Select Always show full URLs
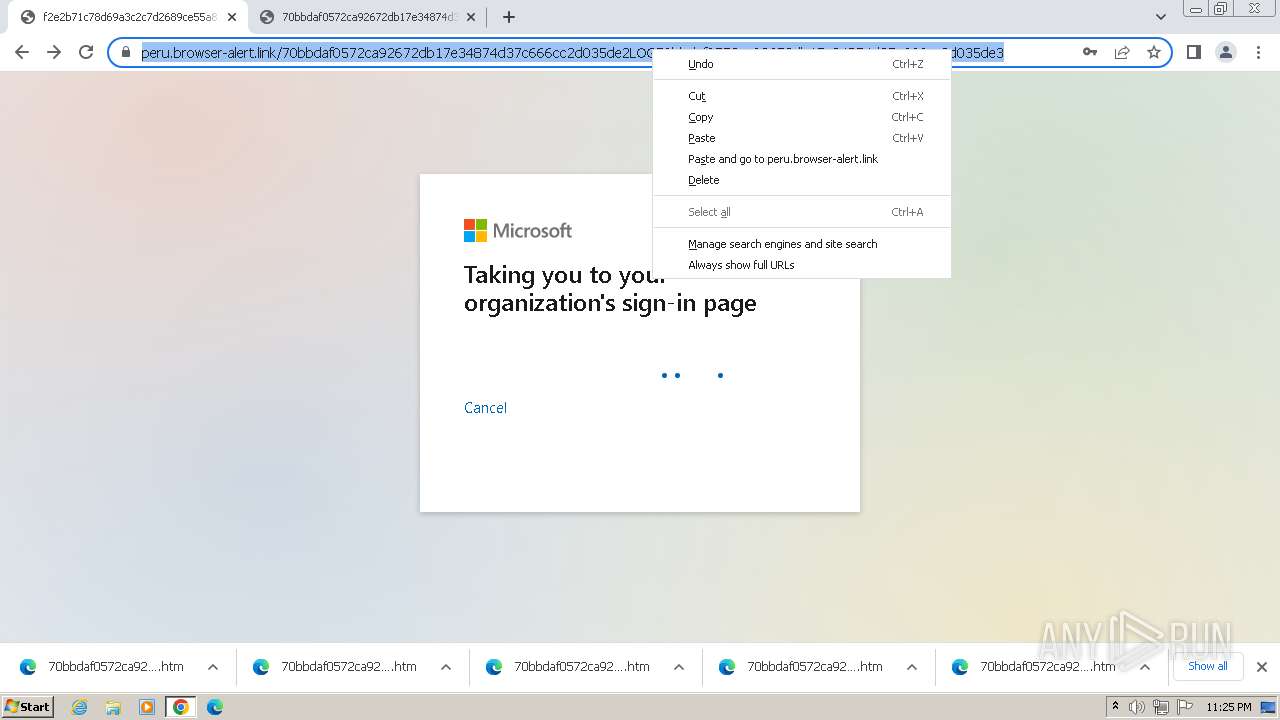Viewport: 1280px width, 720px height. [x=802, y=265]
